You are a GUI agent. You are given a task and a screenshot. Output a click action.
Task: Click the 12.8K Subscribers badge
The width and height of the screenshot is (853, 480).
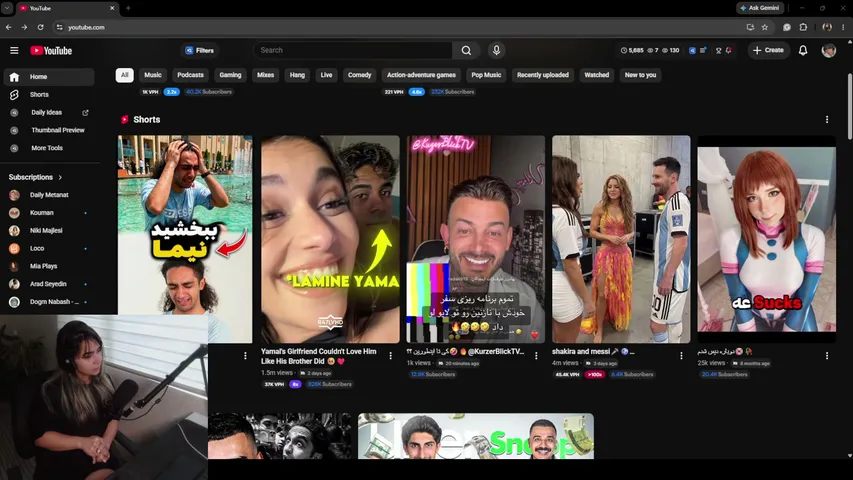(x=433, y=374)
